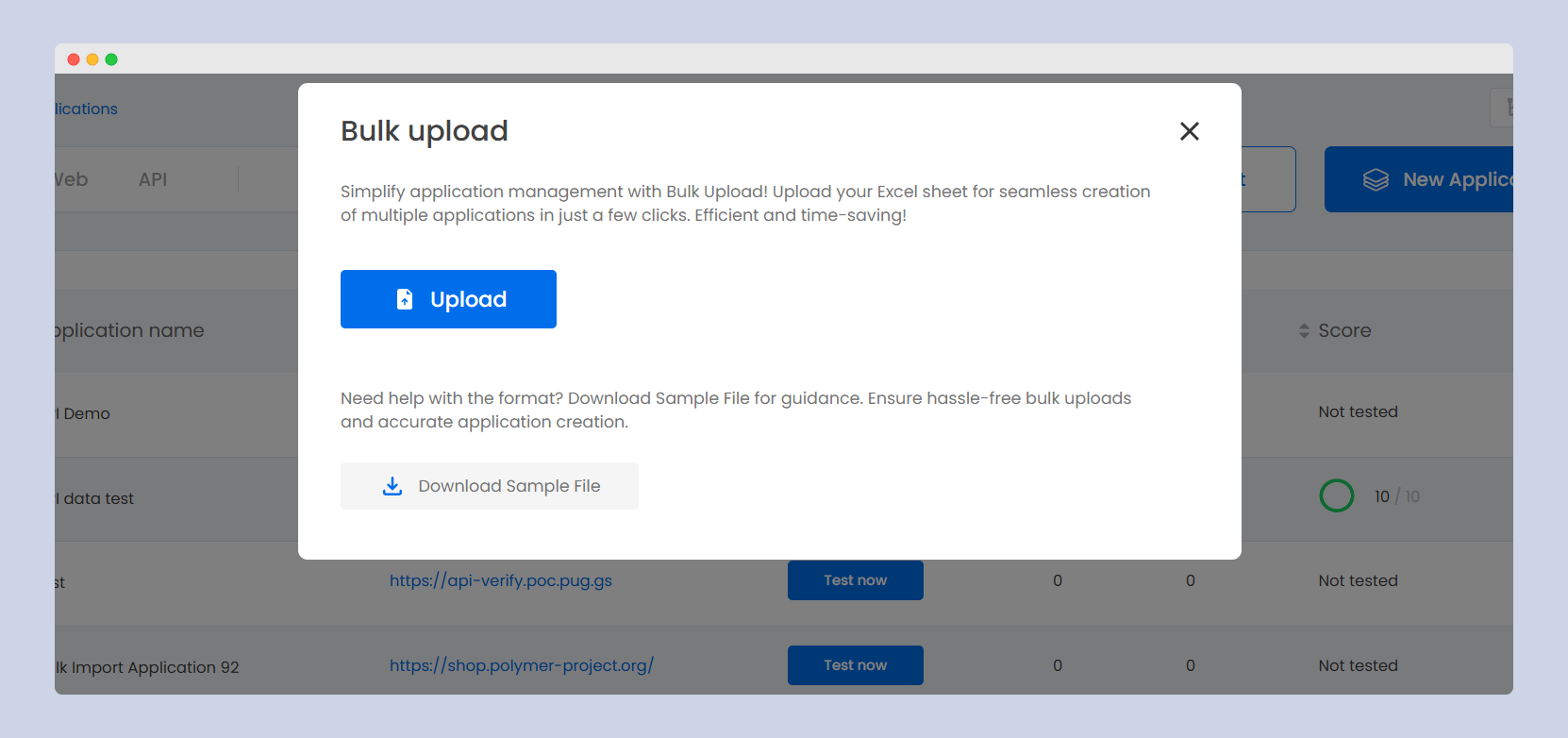
Task: Click the file upload icon
Action: point(405,299)
